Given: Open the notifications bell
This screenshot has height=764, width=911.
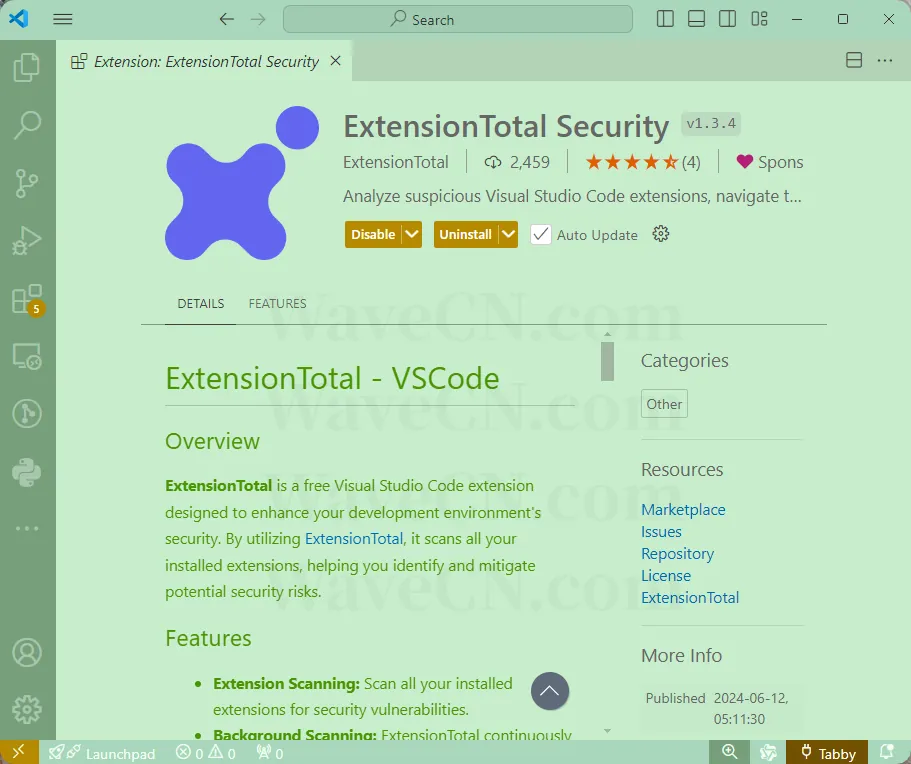Looking at the screenshot, I should pos(887,752).
